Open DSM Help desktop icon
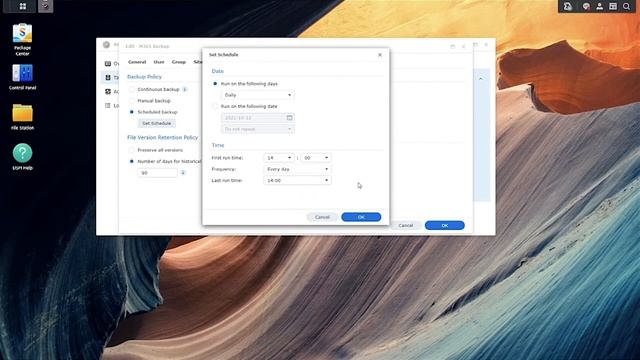Viewport: 640px width, 360px height. pyautogui.click(x=22, y=157)
